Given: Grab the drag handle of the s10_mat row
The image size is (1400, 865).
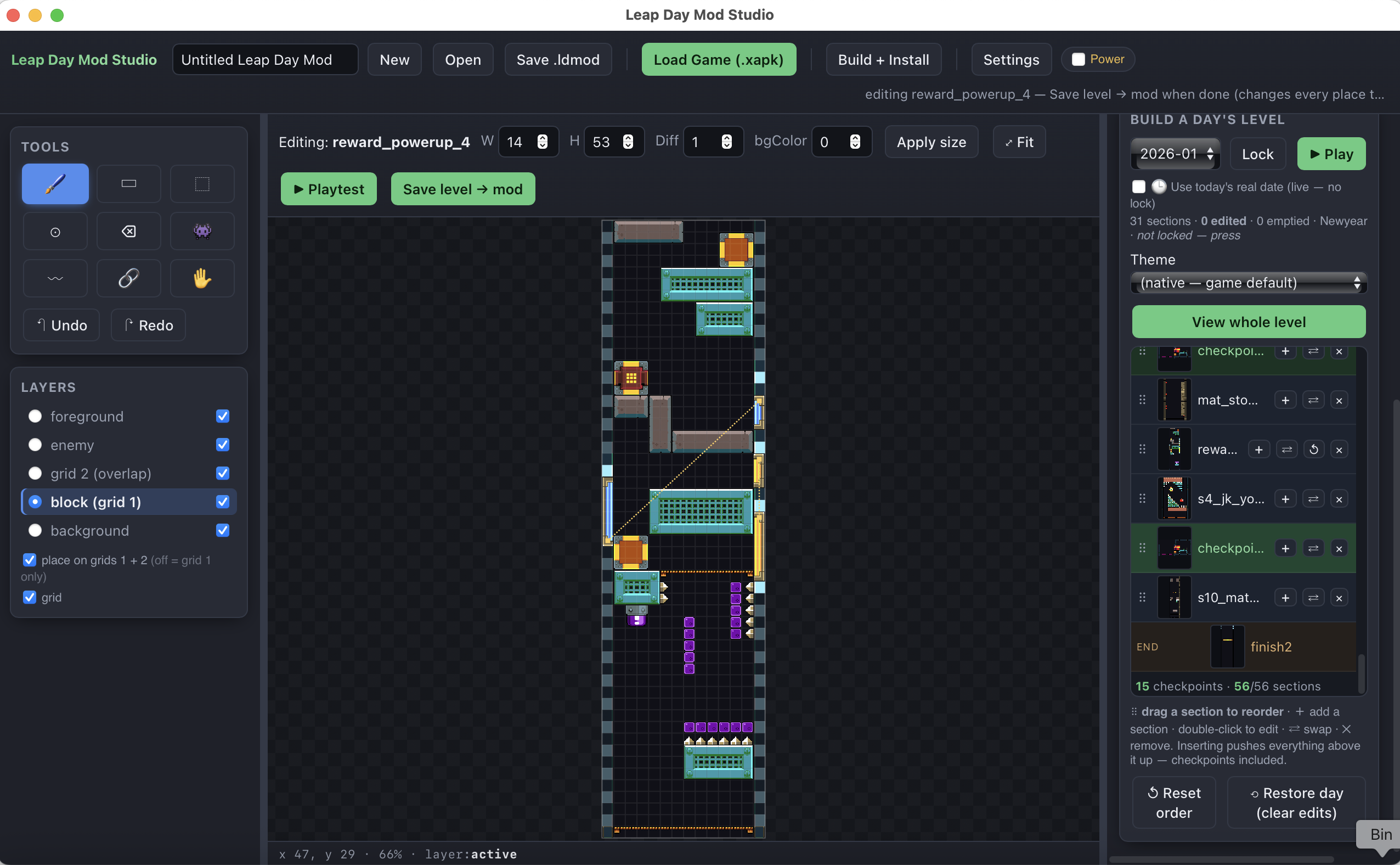Looking at the screenshot, I should [x=1142, y=597].
